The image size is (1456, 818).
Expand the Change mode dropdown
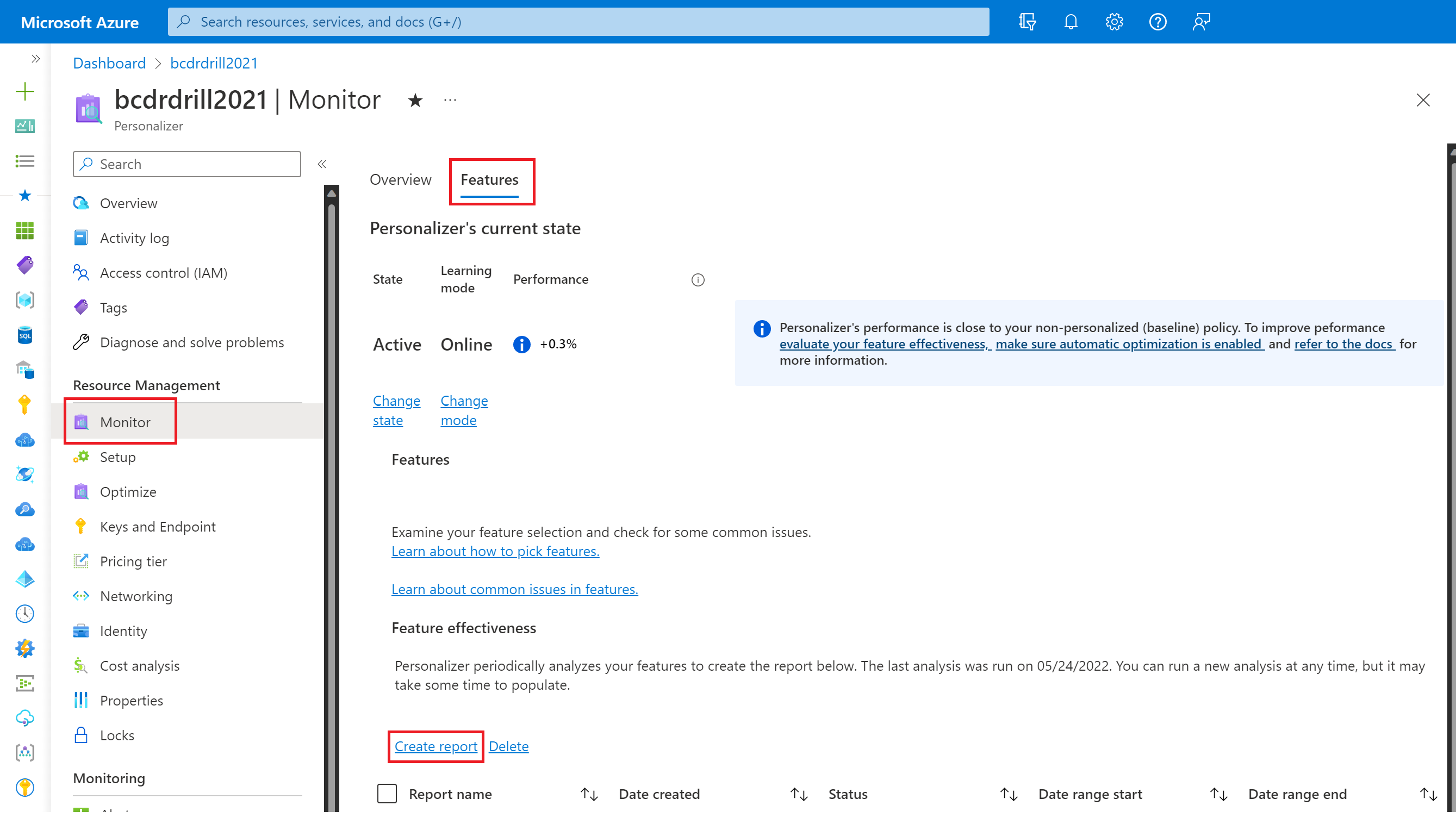tap(463, 409)
